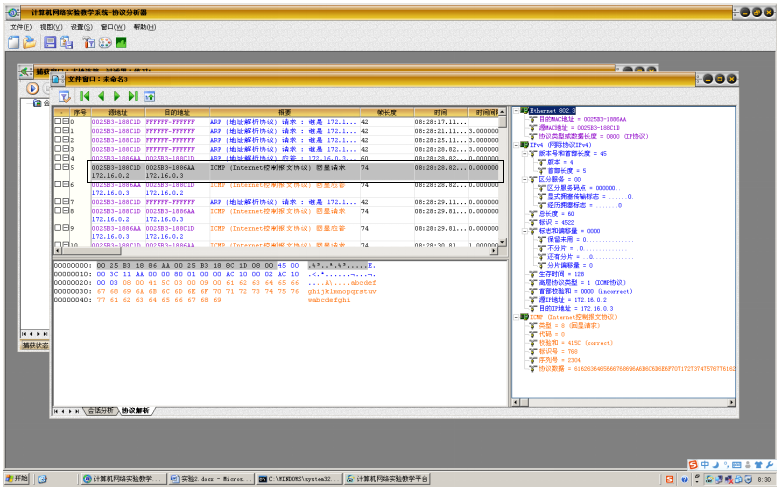Collapse packet 8 row with minus box
The height and width of the screenshot is (488, 777).
coord(65,210)
